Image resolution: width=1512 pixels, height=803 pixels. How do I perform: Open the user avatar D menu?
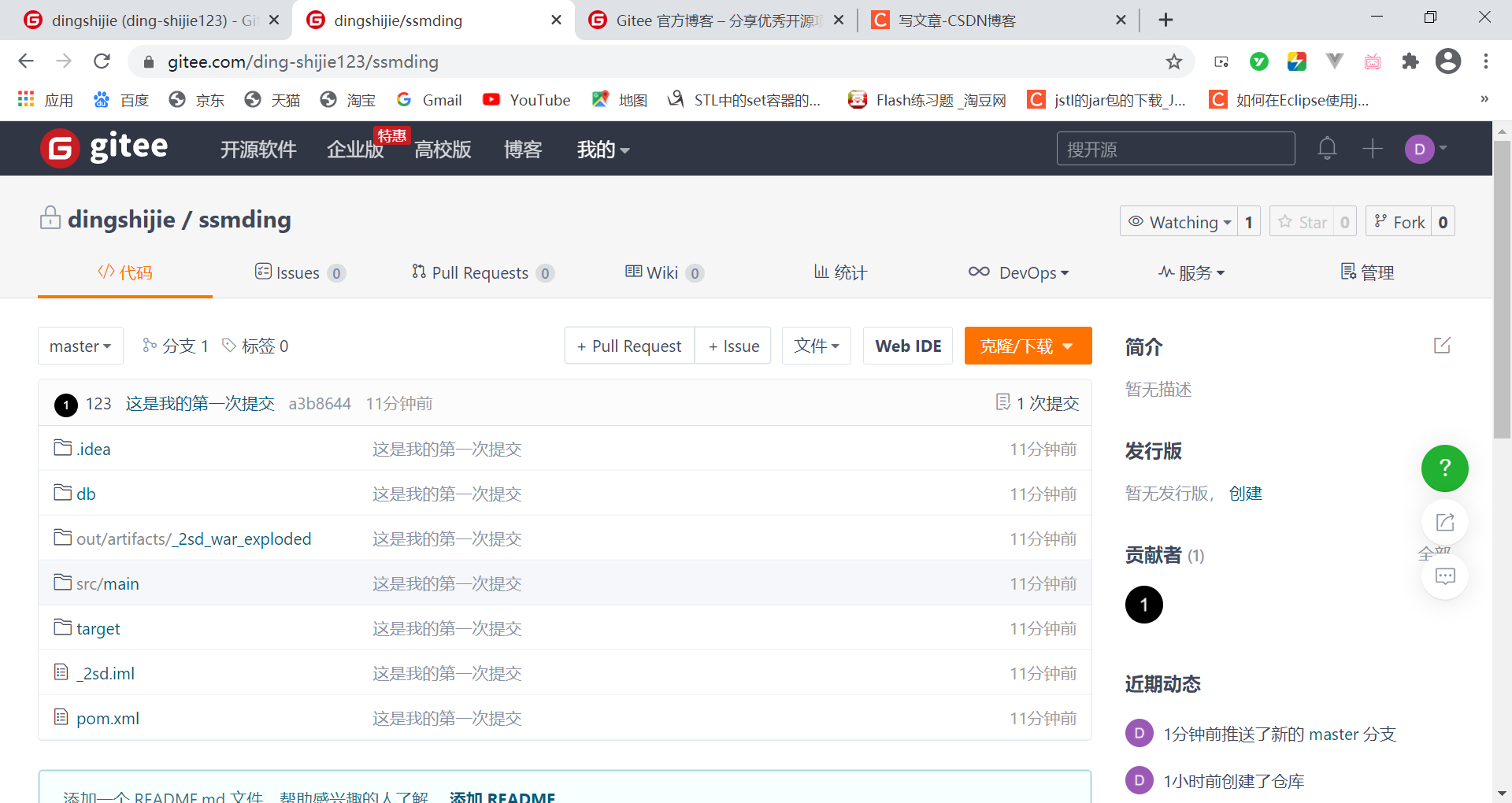click(1425, 148)
